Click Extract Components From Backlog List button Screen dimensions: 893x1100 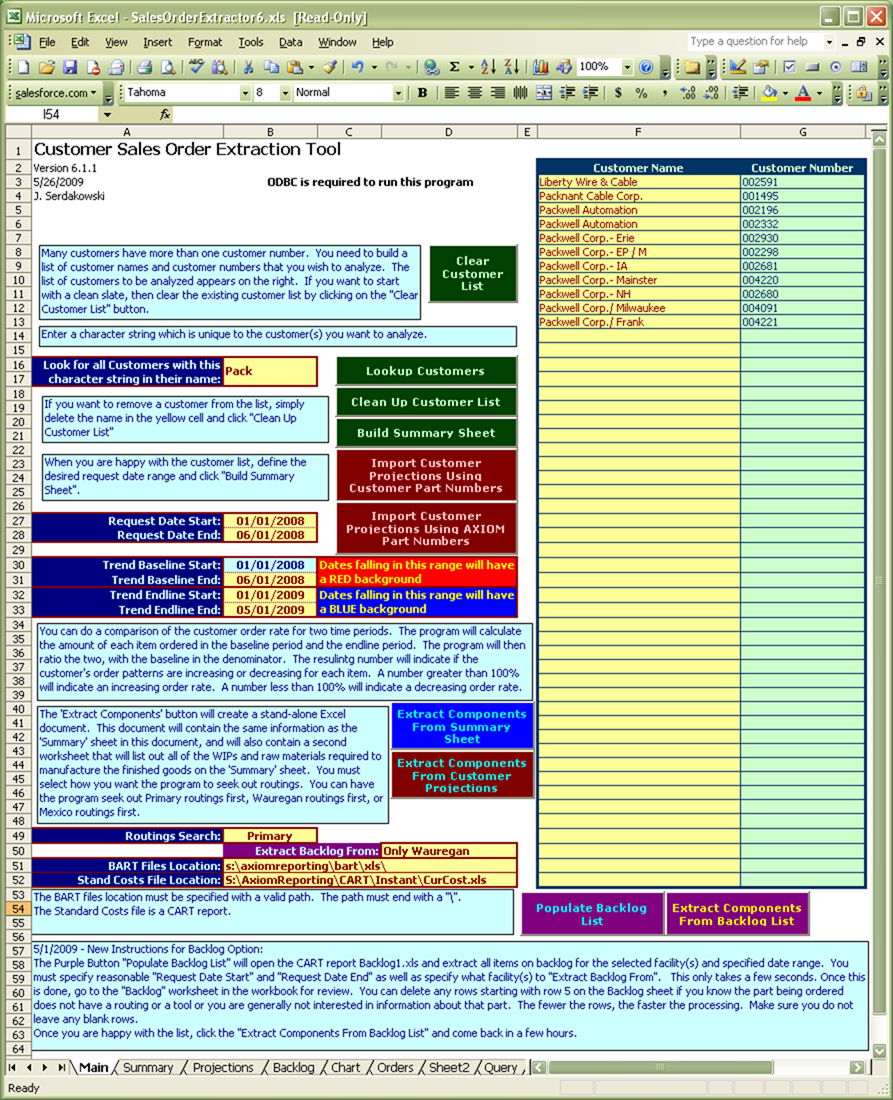click(x=737, y=914)
